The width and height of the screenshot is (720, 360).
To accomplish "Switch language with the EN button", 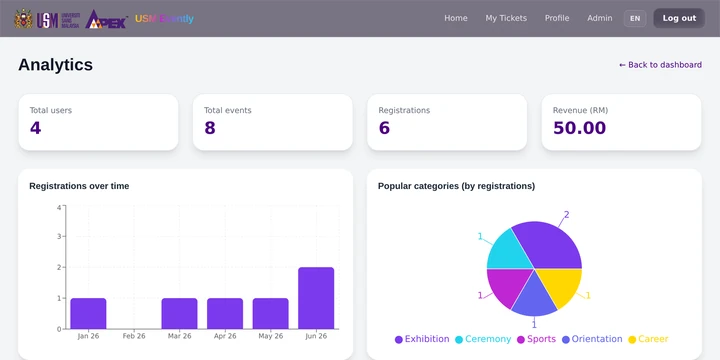I will [635, 18].
